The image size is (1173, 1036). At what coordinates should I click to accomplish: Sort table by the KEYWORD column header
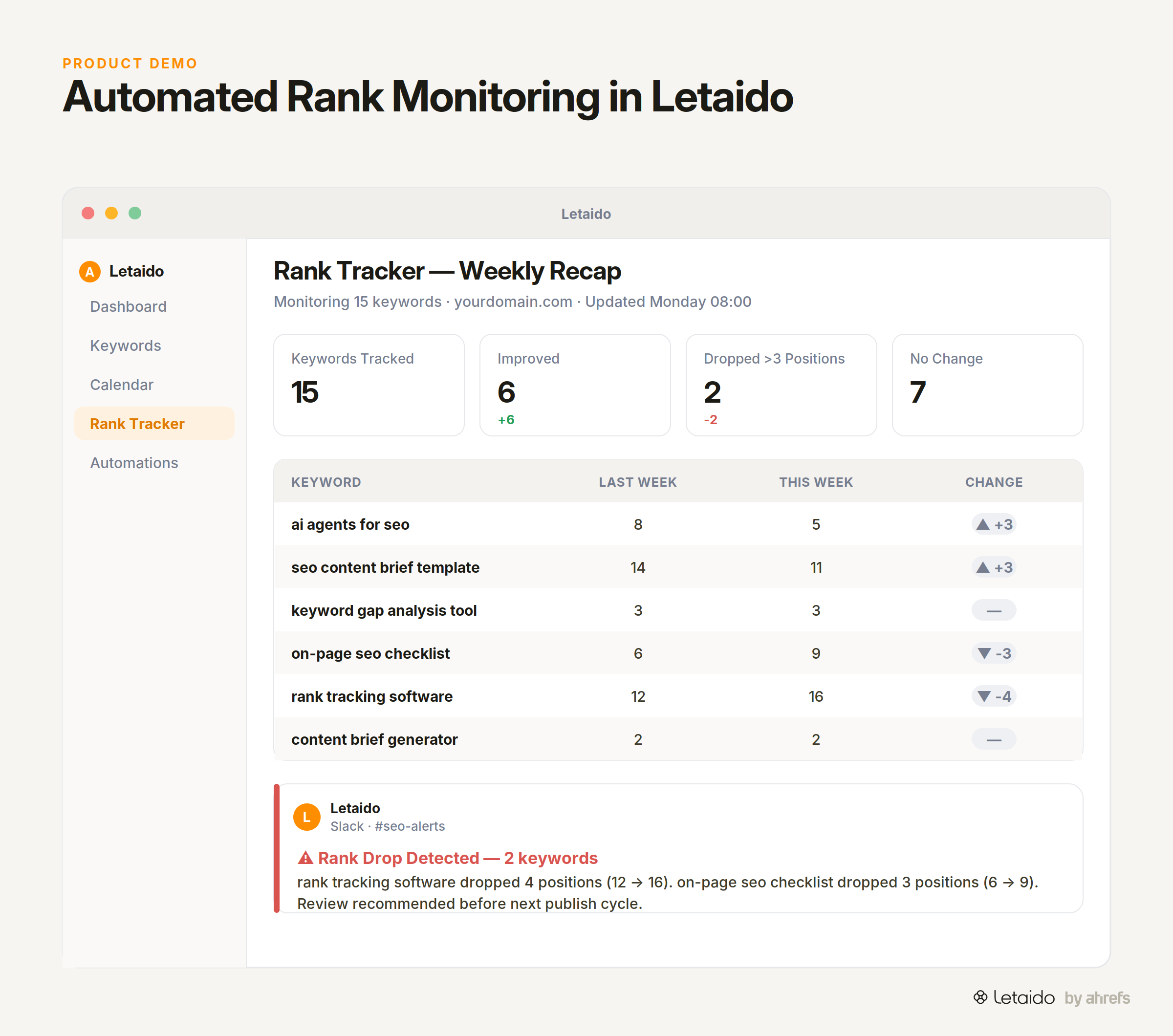[326, 482]
